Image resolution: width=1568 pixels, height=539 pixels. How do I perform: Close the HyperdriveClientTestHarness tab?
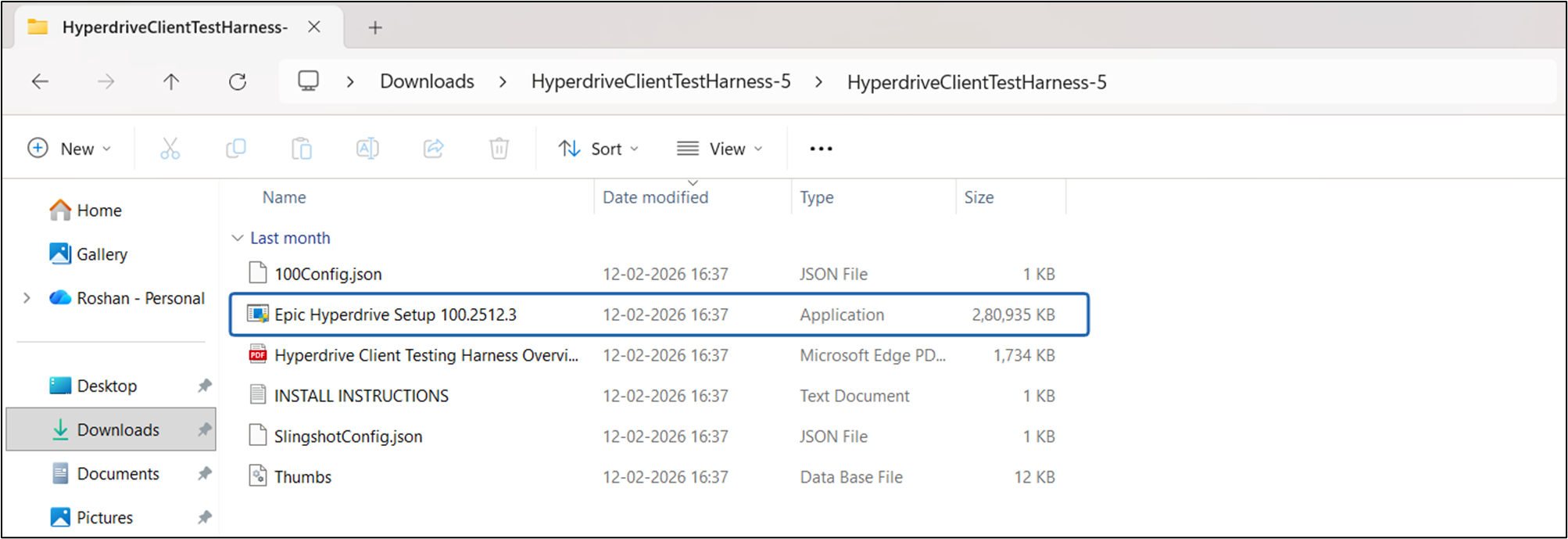point(314,27)
